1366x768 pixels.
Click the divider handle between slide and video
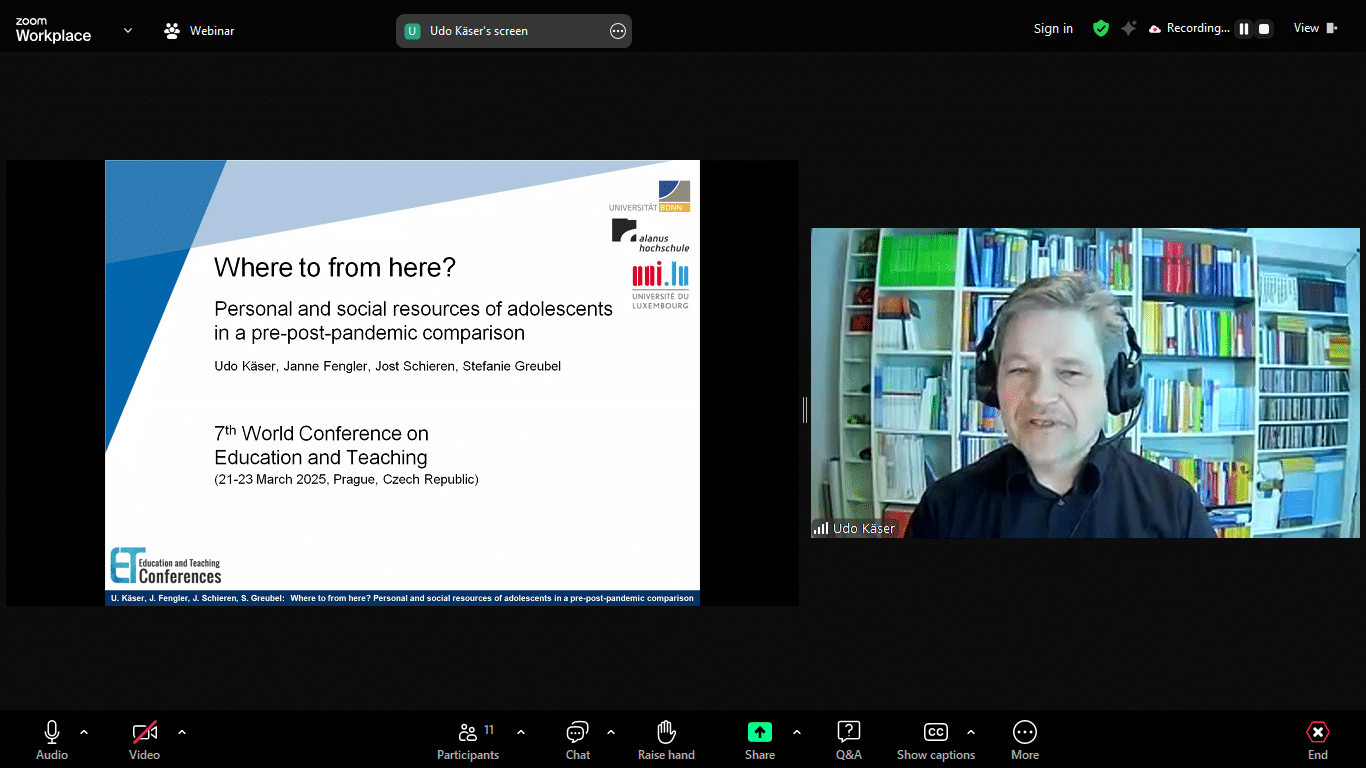tap(804, 409)
